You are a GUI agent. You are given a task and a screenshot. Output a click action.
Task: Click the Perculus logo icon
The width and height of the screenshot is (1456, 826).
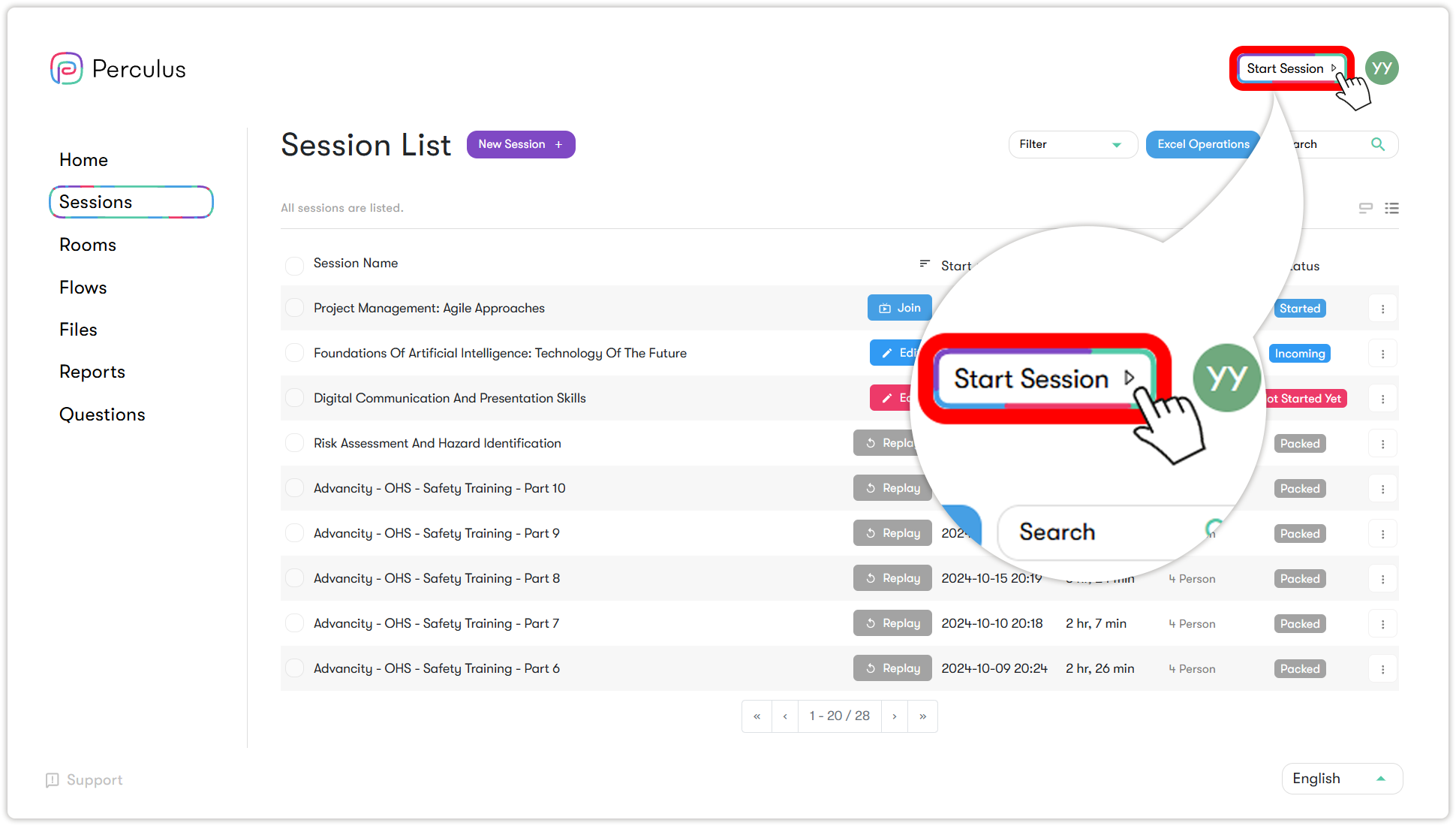[x=67, y=68]
